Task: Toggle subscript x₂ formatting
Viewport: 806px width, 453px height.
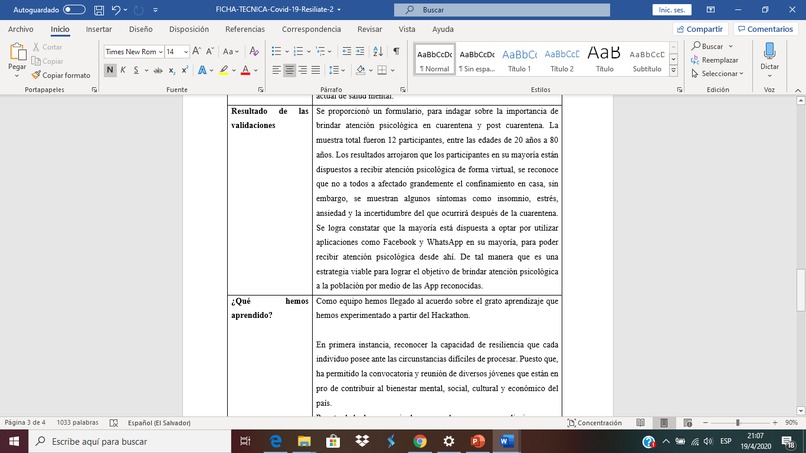Action: point(171,70)
